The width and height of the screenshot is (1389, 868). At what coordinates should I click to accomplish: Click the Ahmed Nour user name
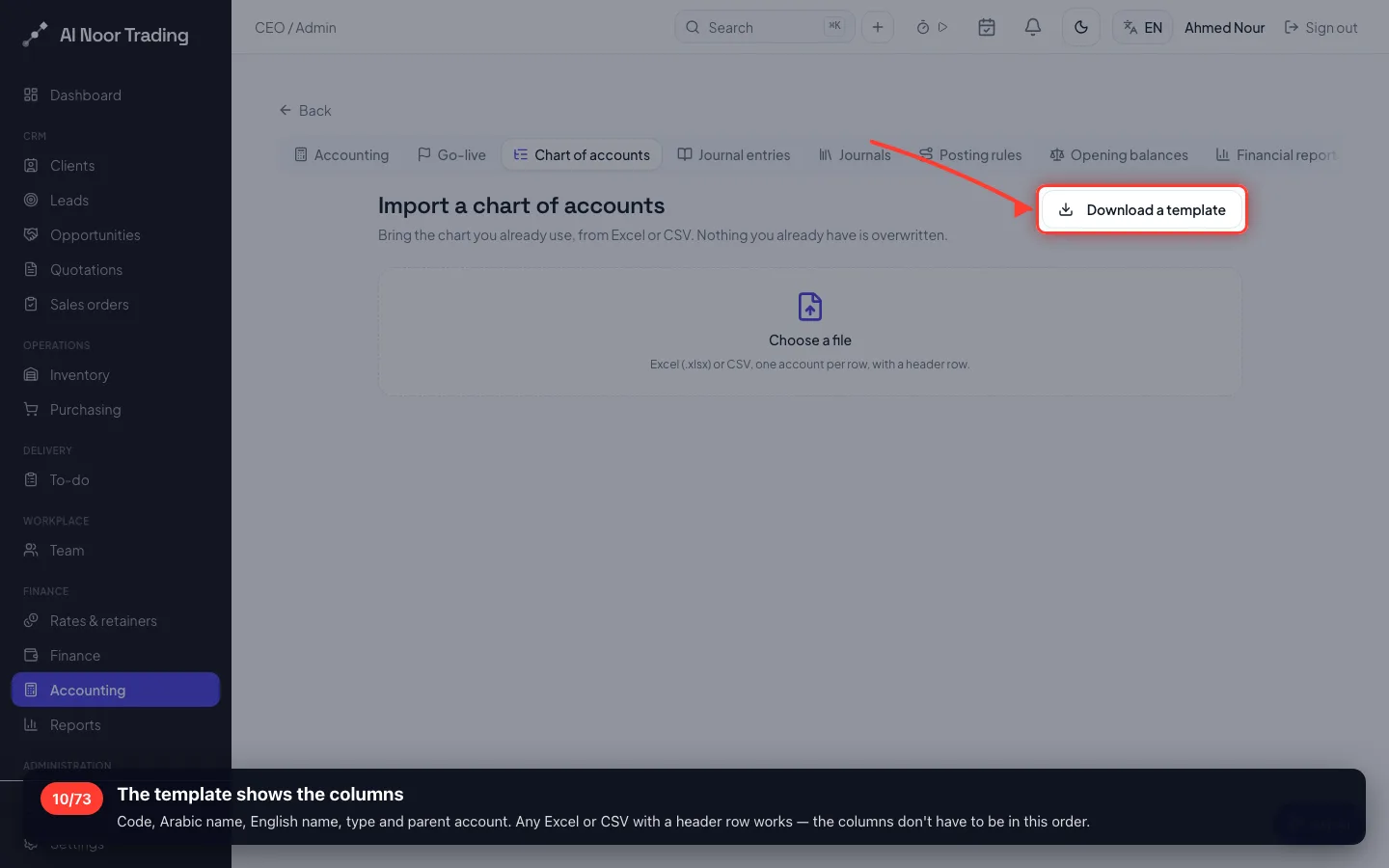pos(1224,27)
